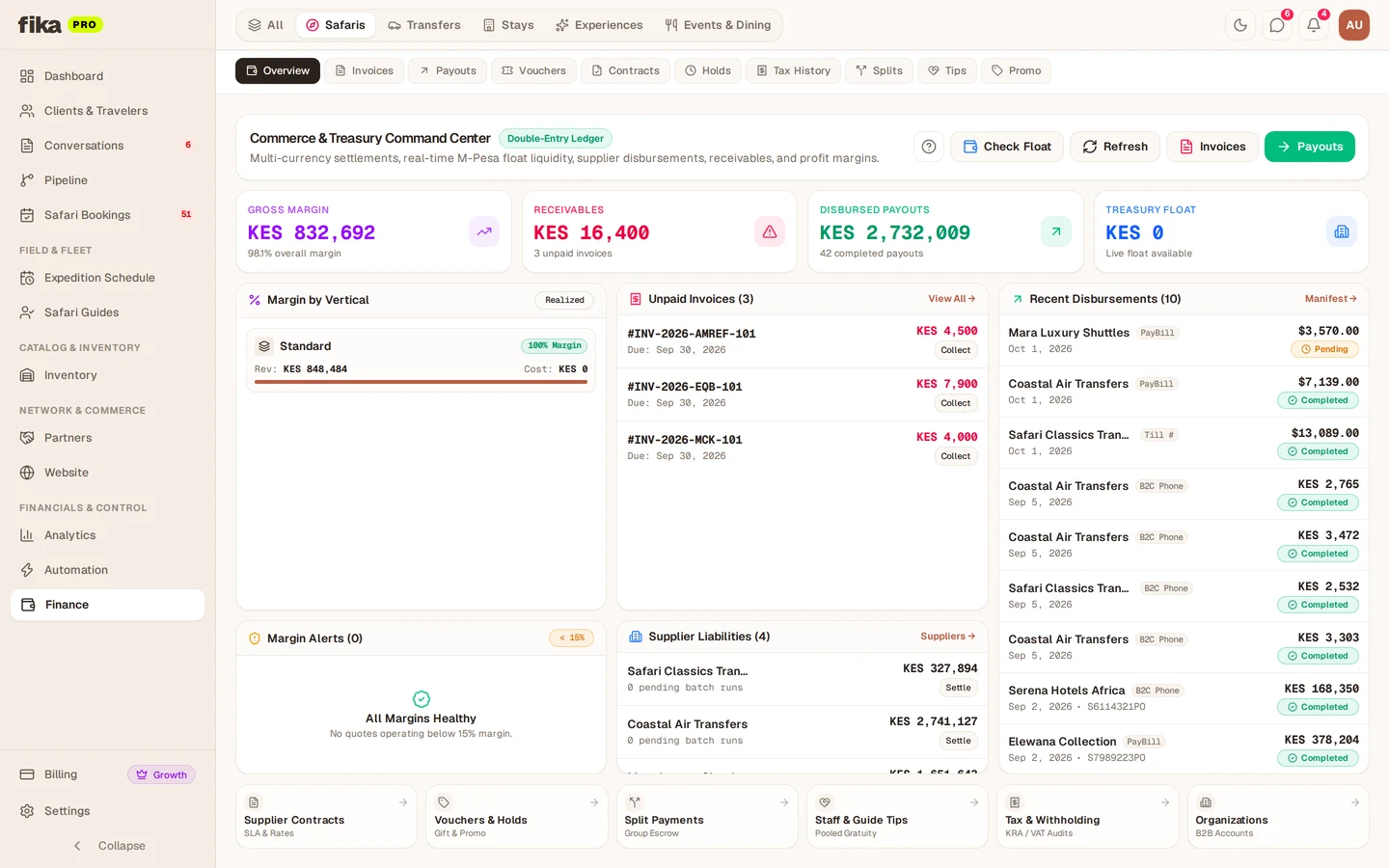
Task: Open Organizations B2B Accounts card
Action: coord(1278,817)
